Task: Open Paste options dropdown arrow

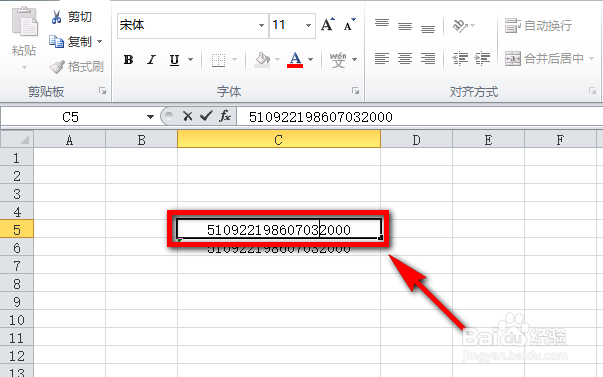Action: click(24, 67)
